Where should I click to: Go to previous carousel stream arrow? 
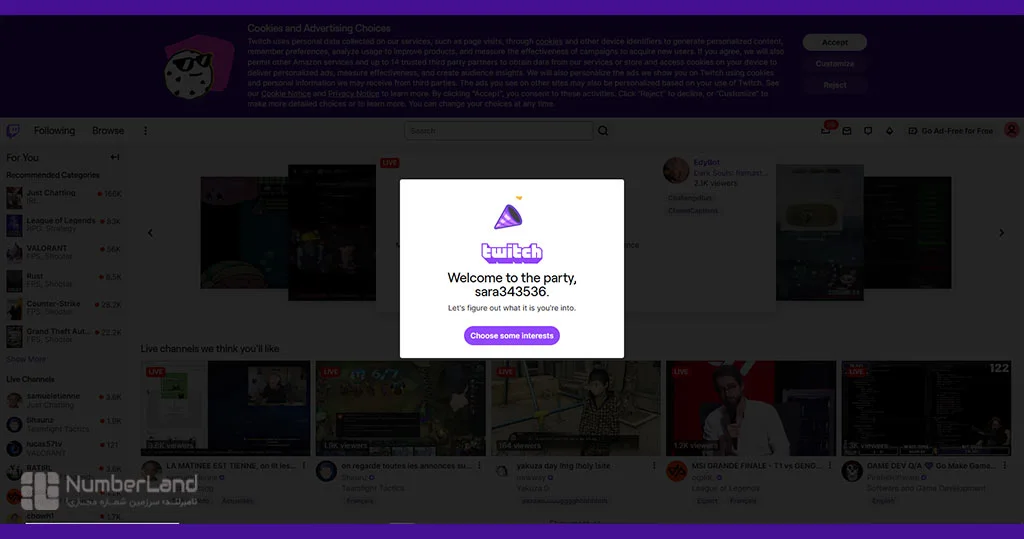[150, 233]
